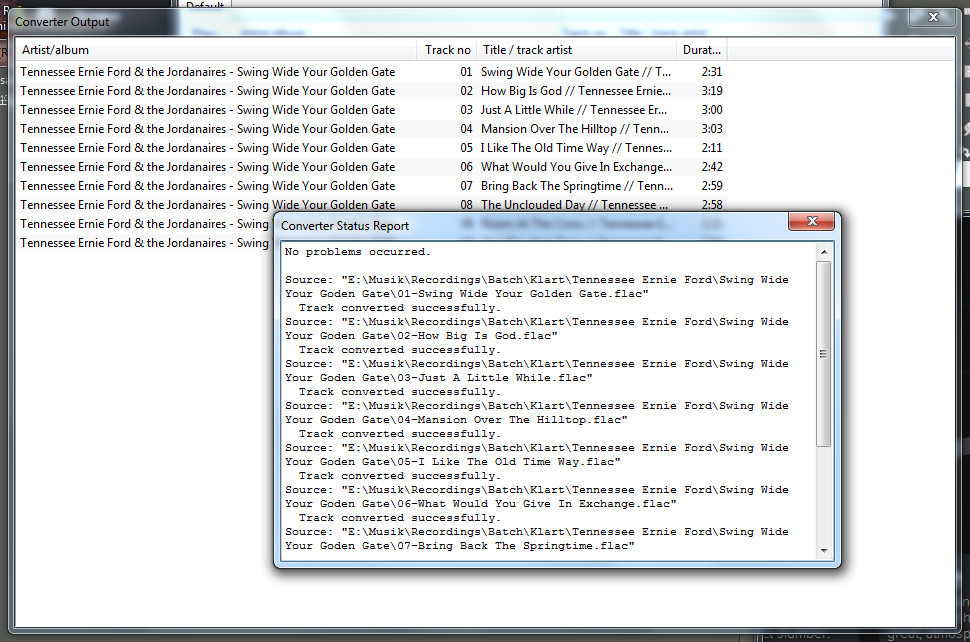Select the 'What Would You Give In Exchange' row
Image resolution: width=970 pixels, height=642 pixels.
pos(371,167)
